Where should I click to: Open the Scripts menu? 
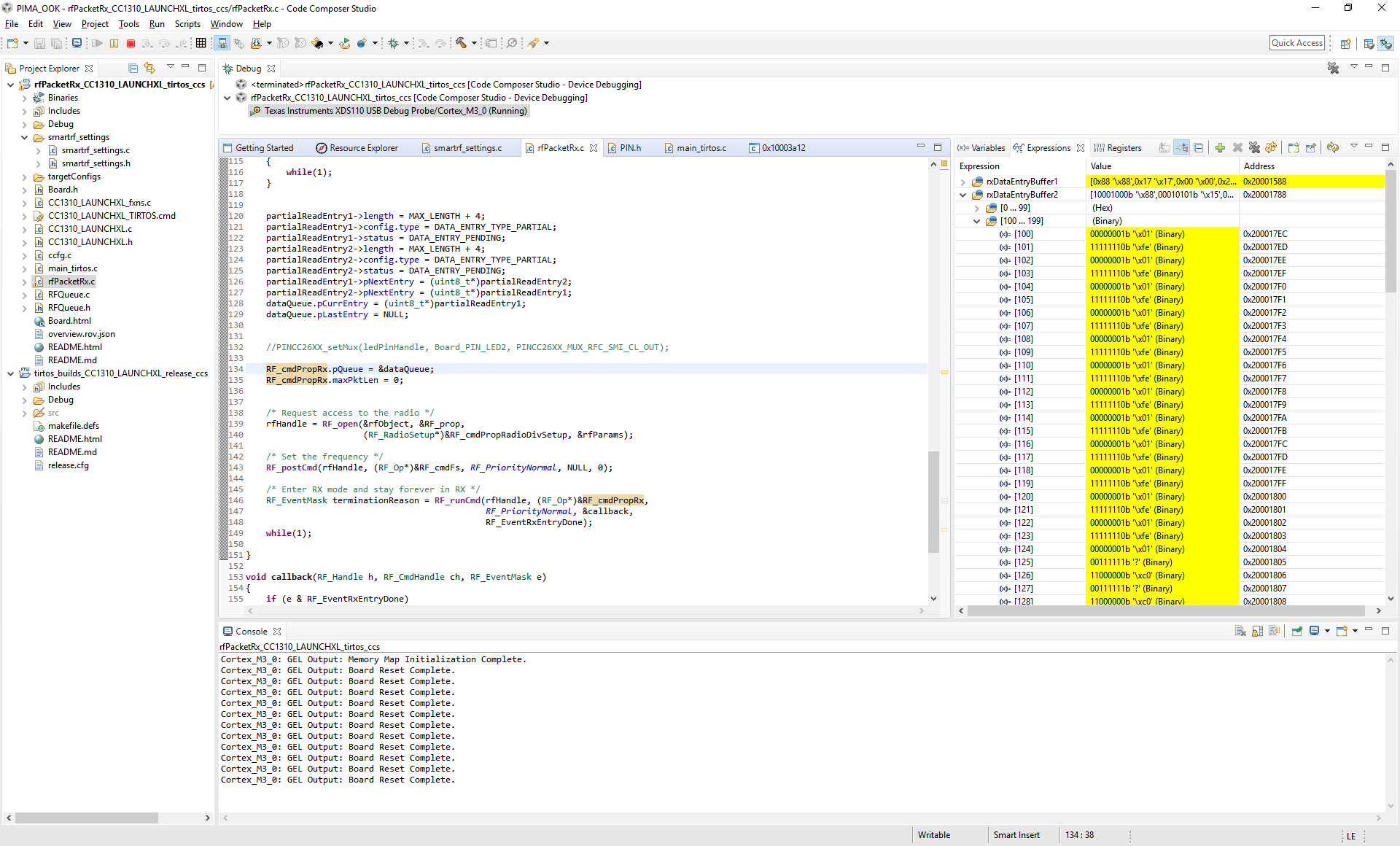187,24
